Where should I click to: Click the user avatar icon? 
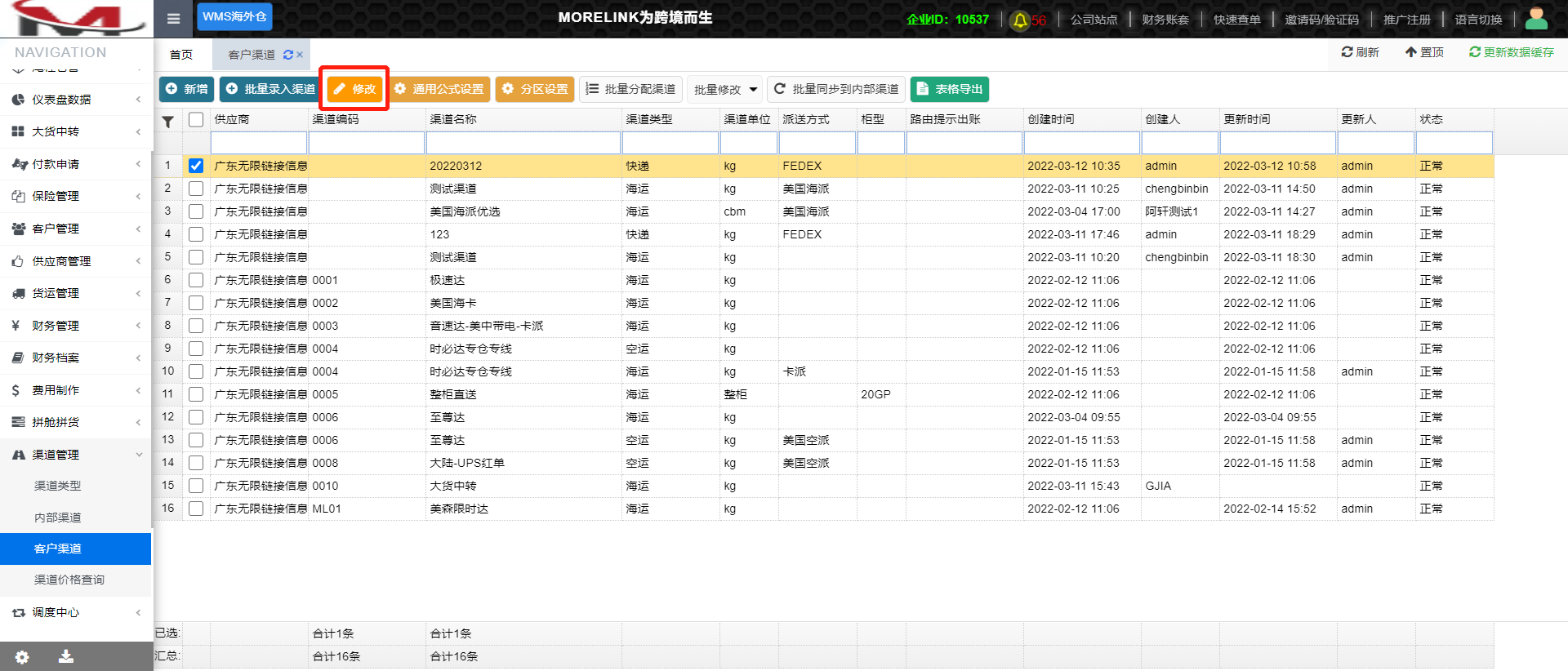[1536, 18]
